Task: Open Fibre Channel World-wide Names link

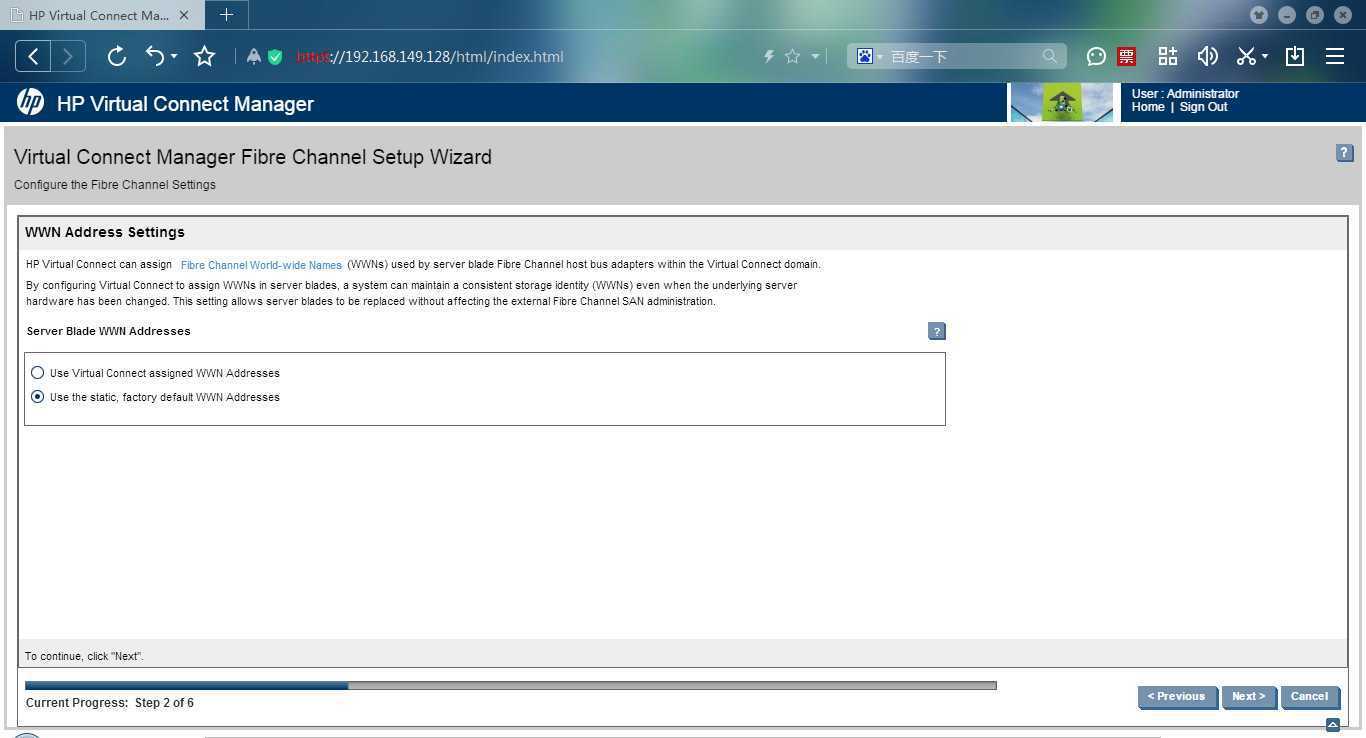Action: (x=261, y=265)
